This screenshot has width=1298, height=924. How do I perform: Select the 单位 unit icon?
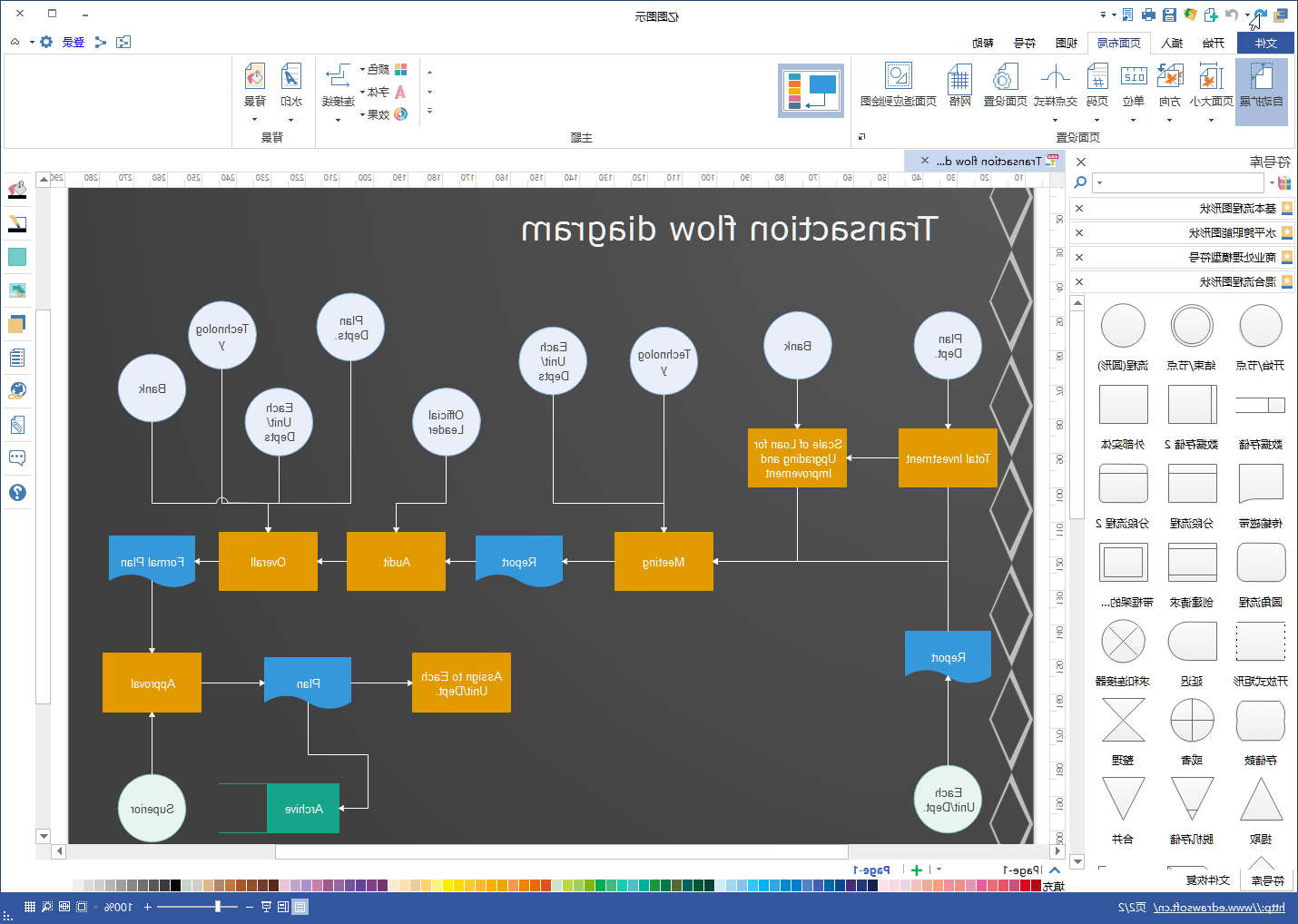1134,78
